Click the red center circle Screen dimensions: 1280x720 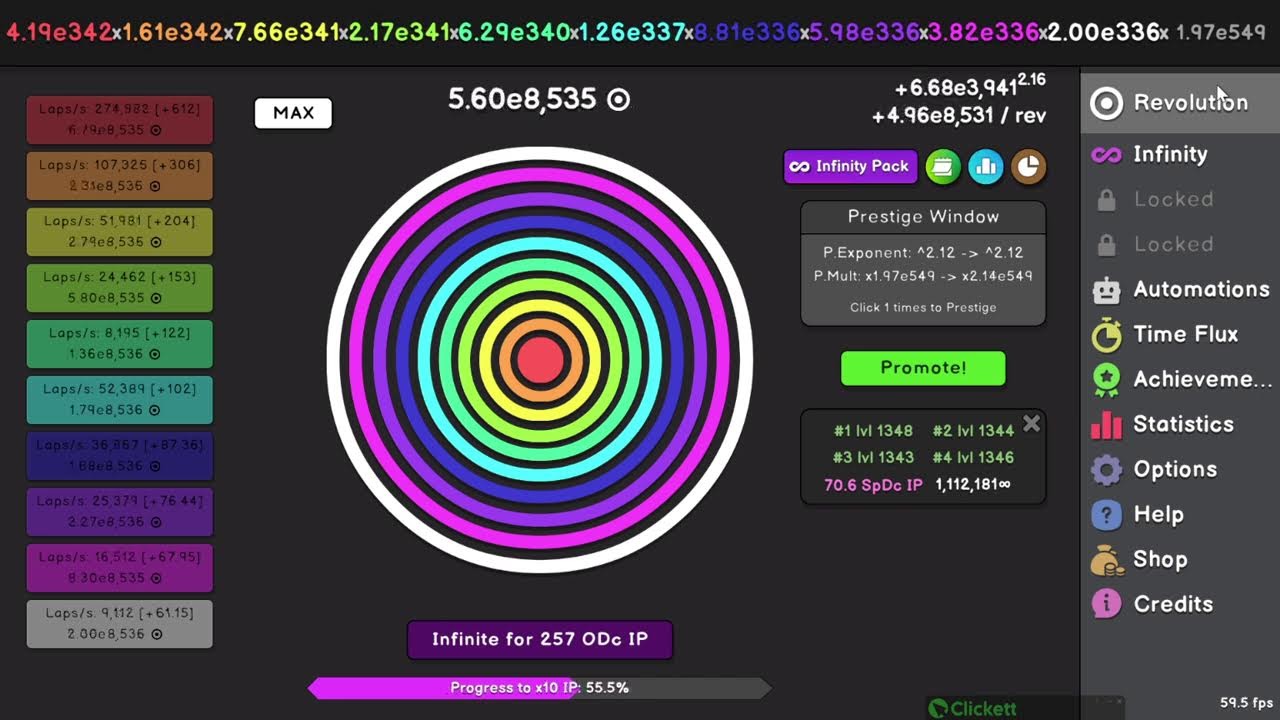tap(540, 360)
